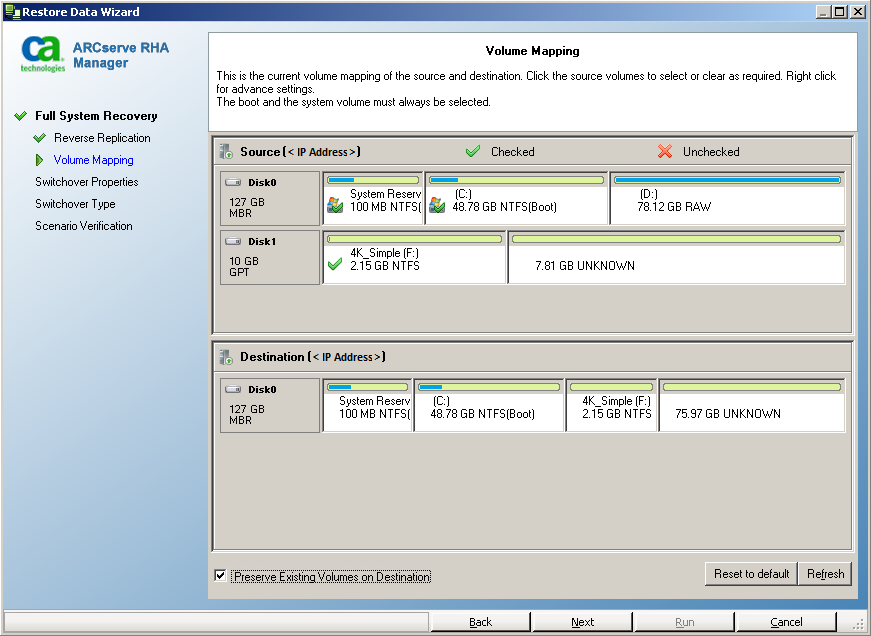Click the source Disk0 drive icon
This screenshot has height=636, width=871.
[x=233, y=183]
